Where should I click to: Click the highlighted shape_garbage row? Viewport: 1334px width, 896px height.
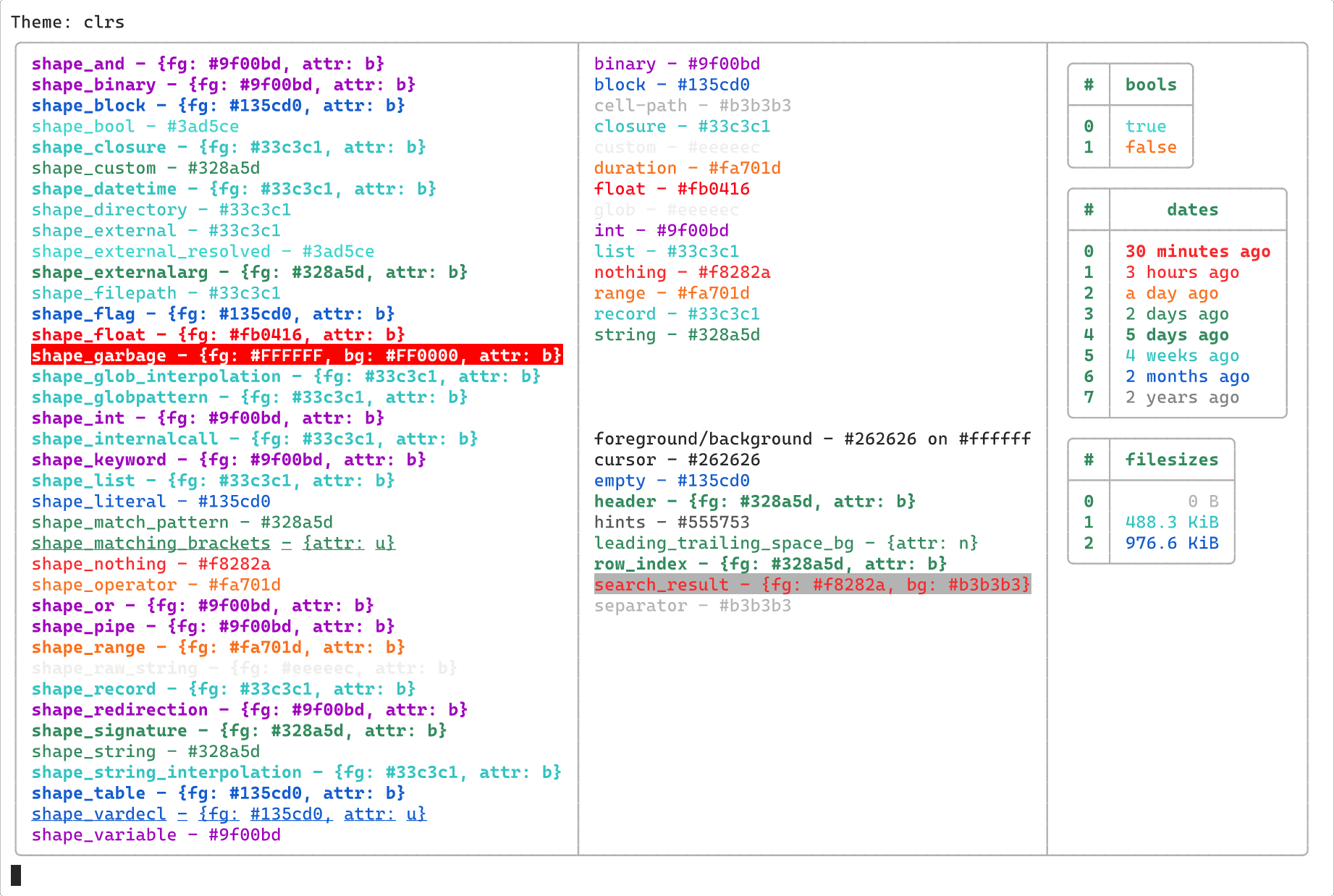click(x=297, y=356)
